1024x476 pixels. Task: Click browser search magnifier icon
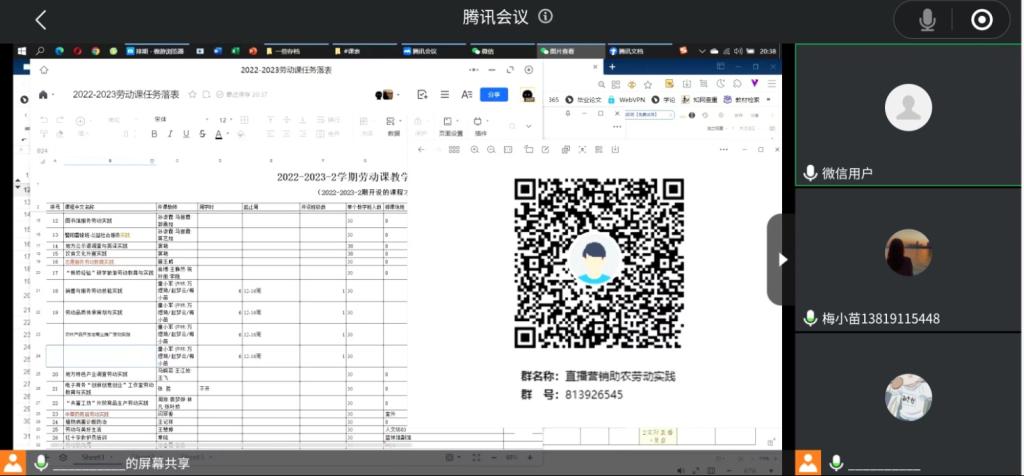(601, 84)
